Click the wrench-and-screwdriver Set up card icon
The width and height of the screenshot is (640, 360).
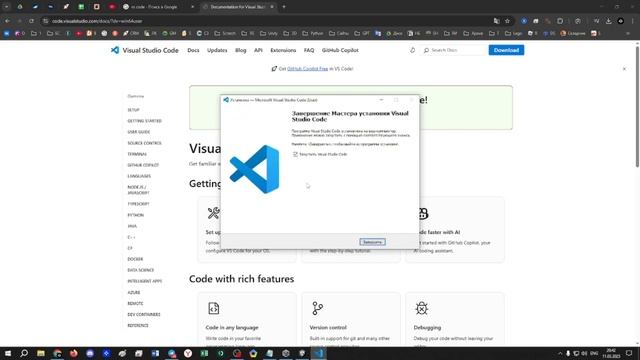tap(213, 213)
